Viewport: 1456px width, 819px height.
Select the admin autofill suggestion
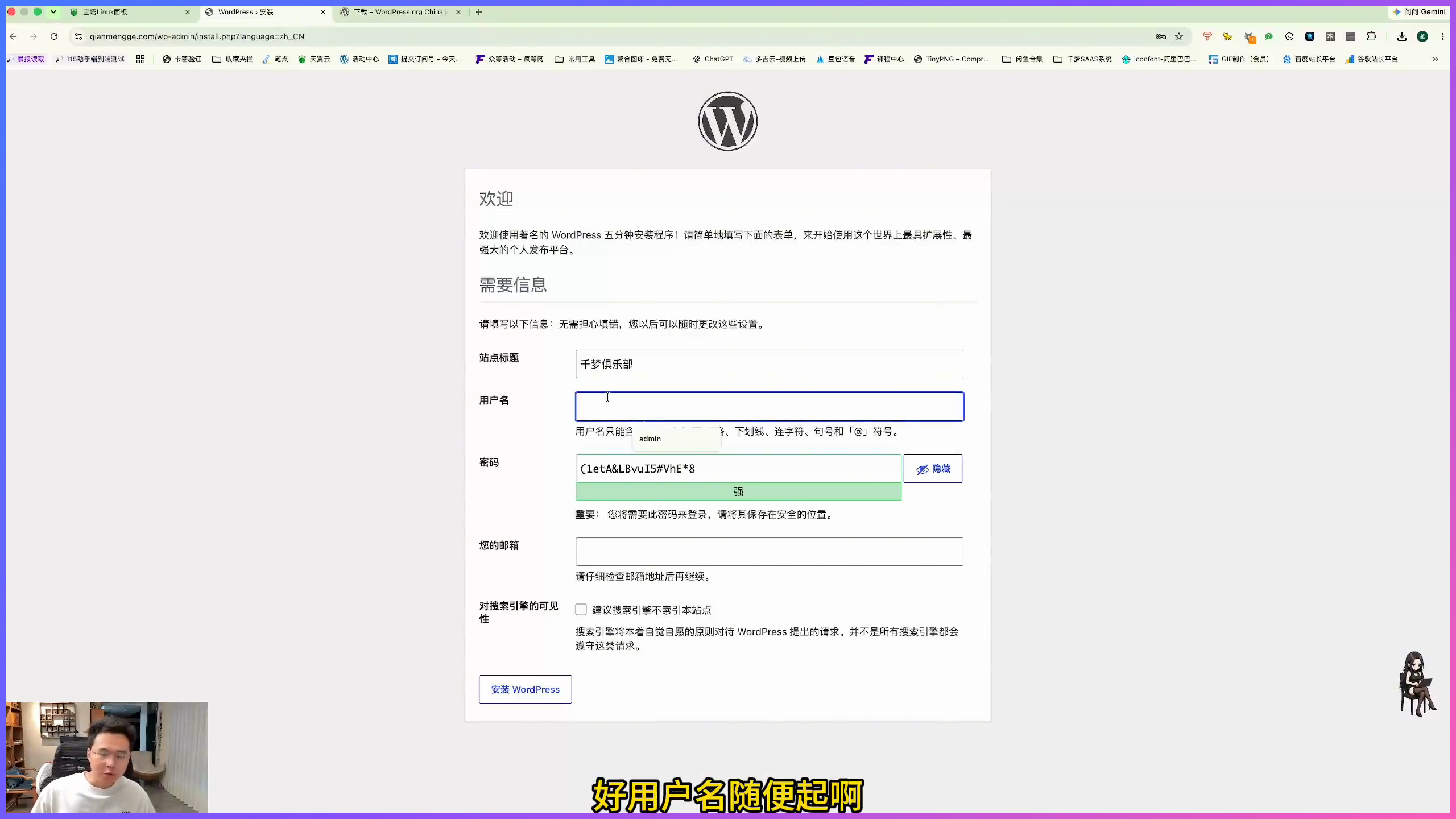[x=677, y=439]
